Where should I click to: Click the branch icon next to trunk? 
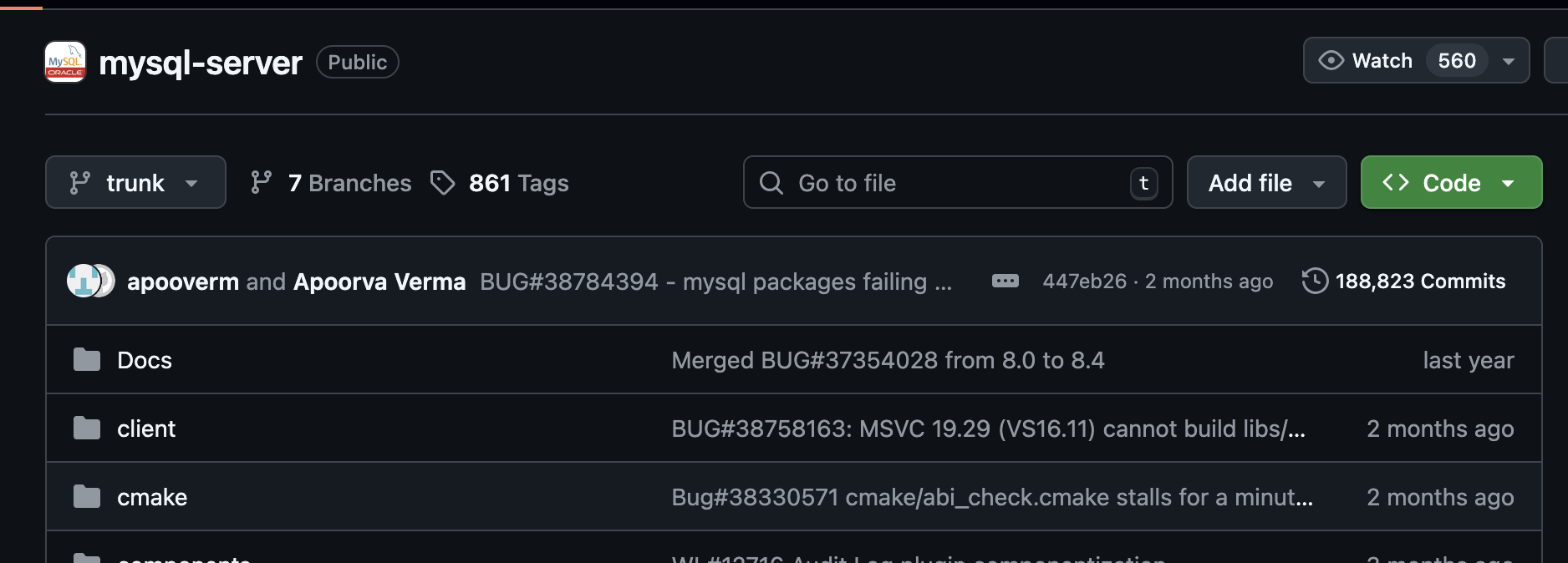[80, 182]
